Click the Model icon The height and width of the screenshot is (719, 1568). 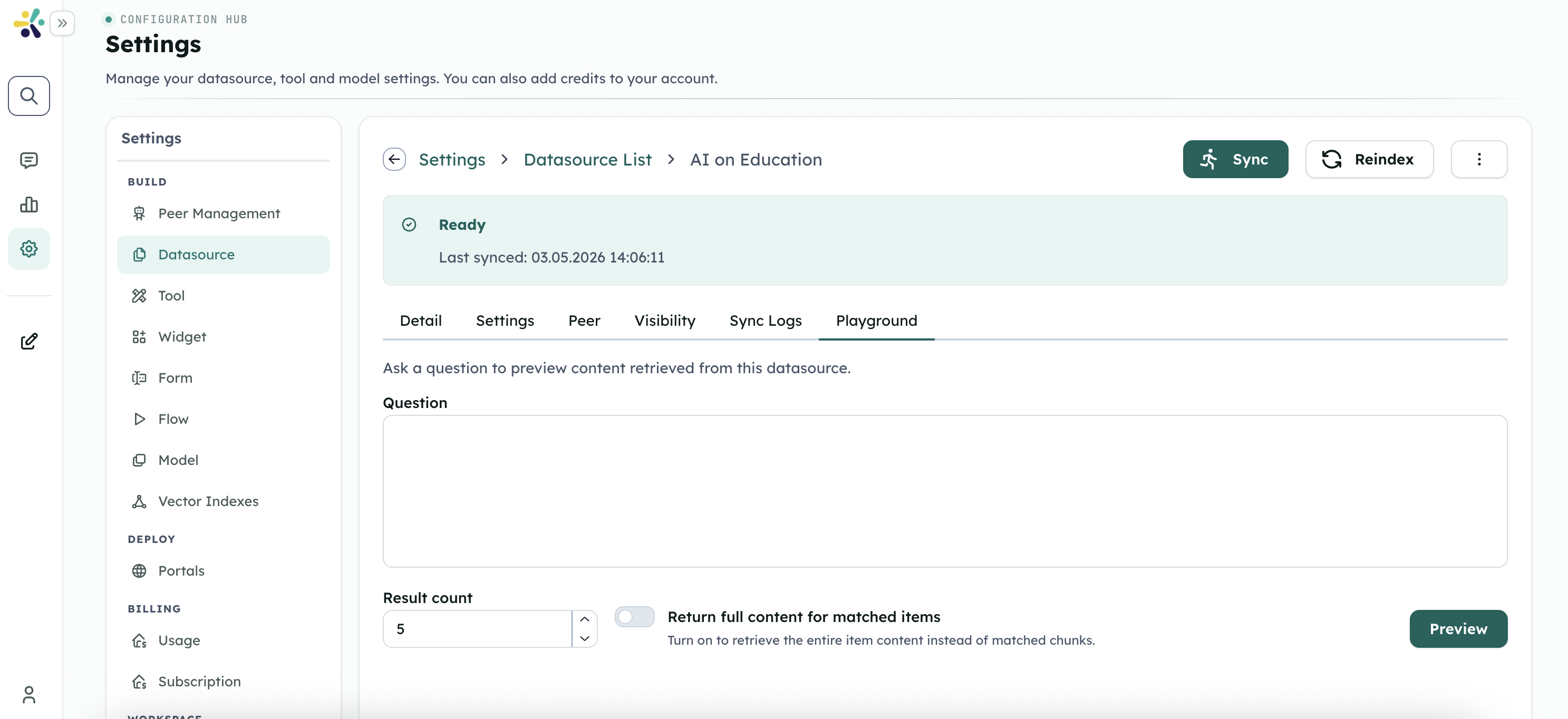[139, 460]
